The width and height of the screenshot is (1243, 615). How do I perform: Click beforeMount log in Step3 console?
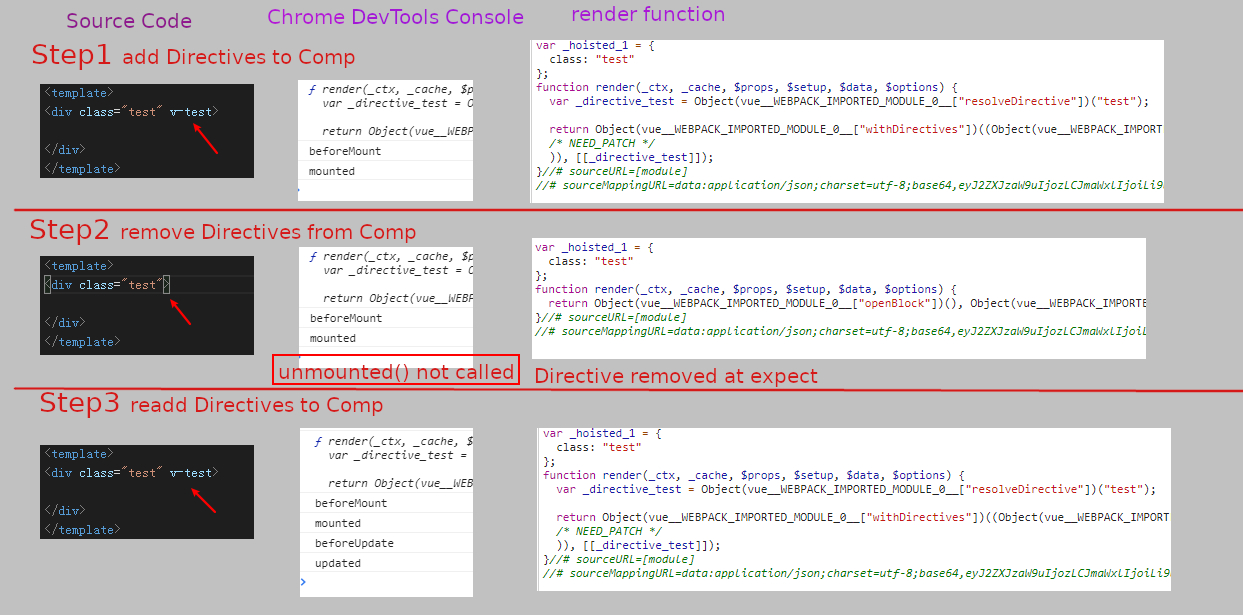(x=351, y=503)
